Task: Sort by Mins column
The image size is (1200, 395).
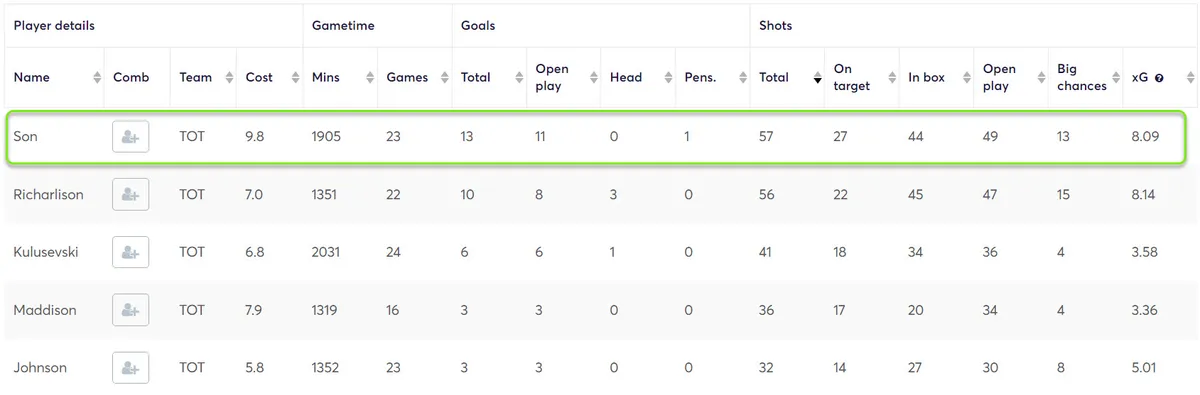Action: coord(326,78)
